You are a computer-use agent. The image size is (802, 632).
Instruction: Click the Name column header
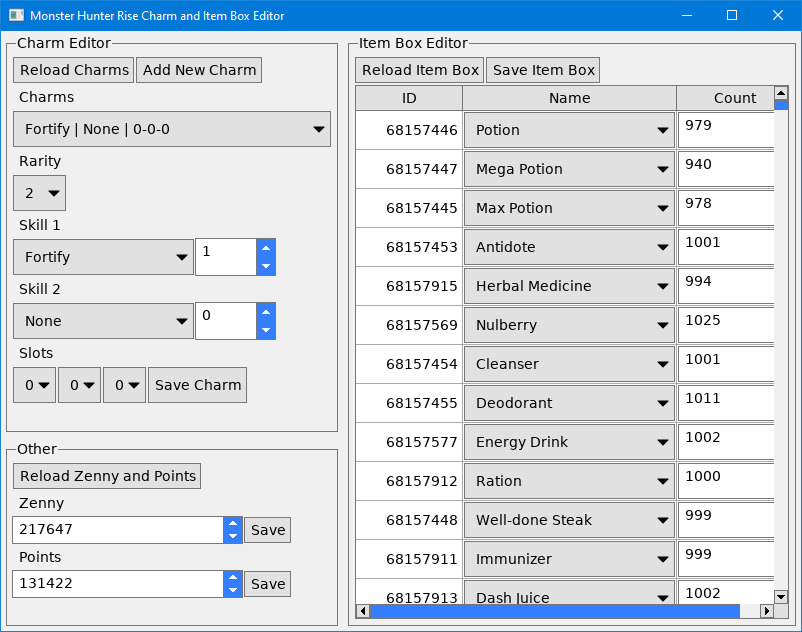click(x=569, y=98)
